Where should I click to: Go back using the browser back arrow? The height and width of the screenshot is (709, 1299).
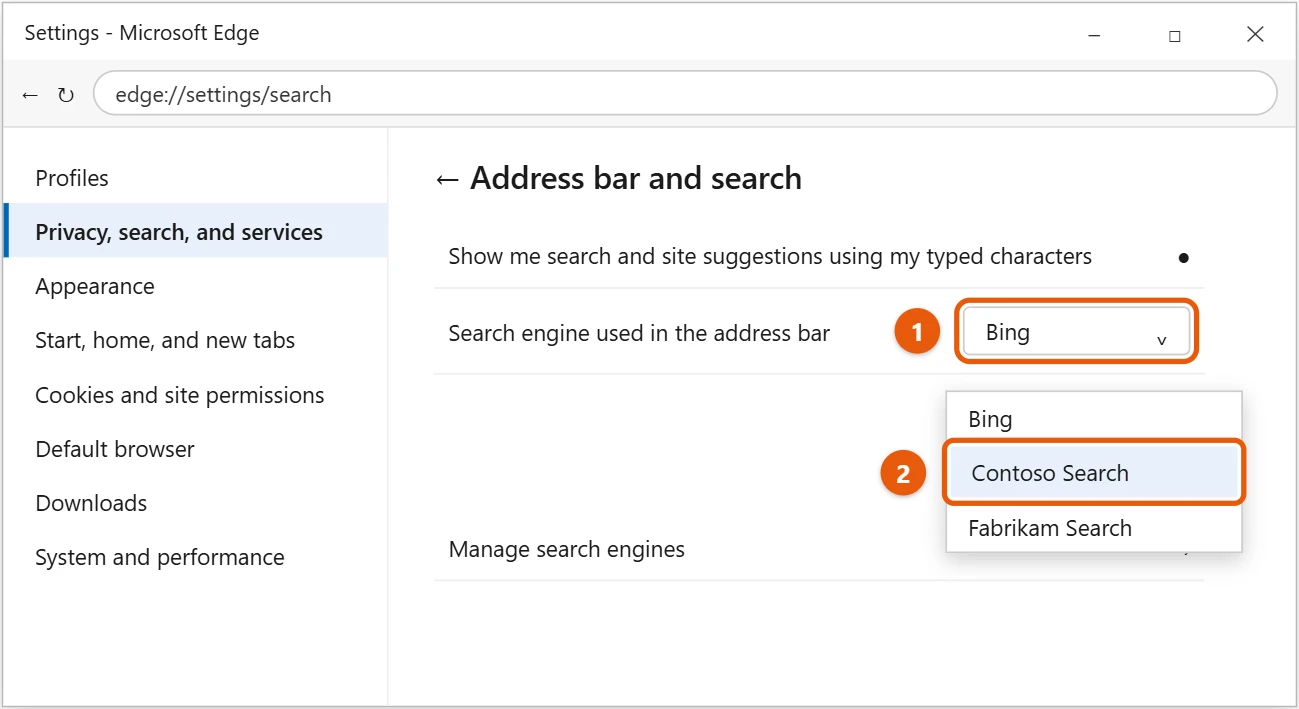click(x=30, y=95)
